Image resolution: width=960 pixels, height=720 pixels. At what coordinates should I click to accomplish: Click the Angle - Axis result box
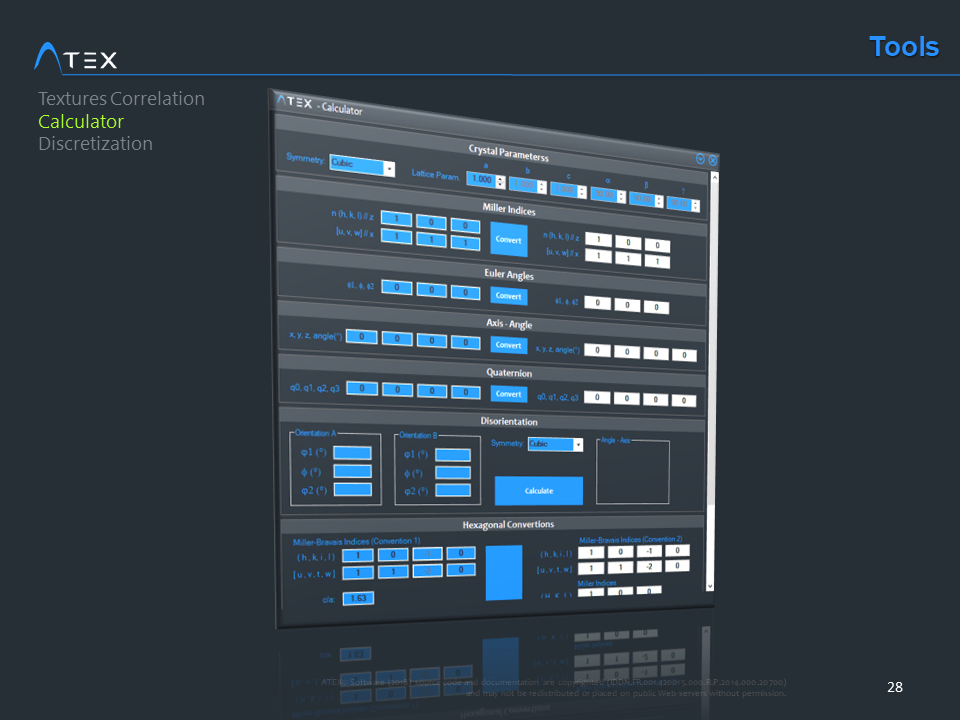tap(633, 472)
